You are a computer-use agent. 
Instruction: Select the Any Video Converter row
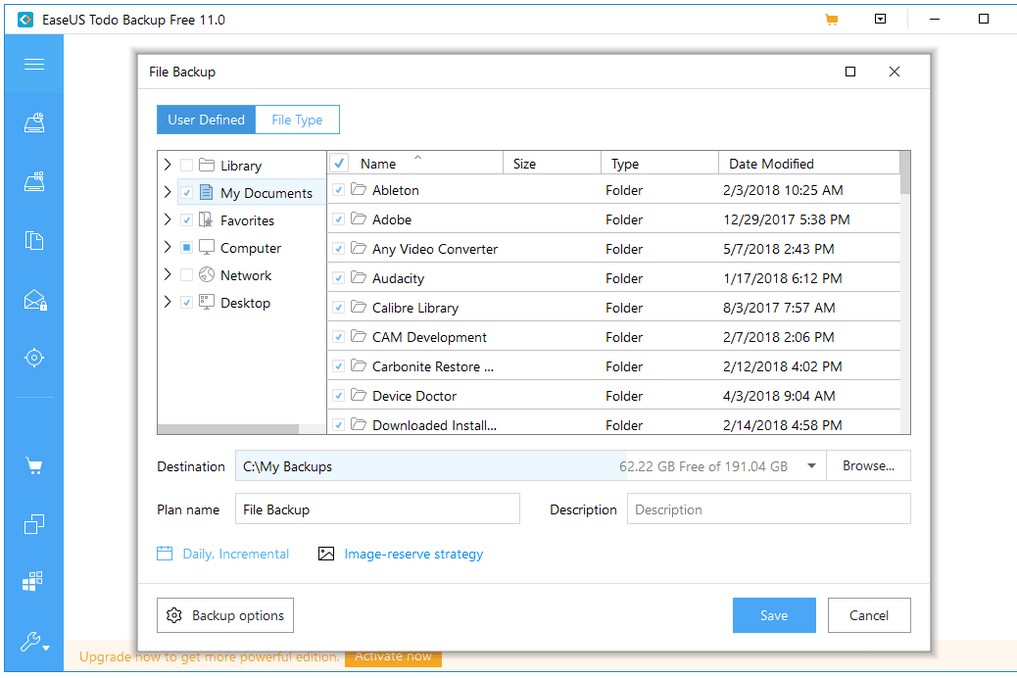[x=614, y=248]
